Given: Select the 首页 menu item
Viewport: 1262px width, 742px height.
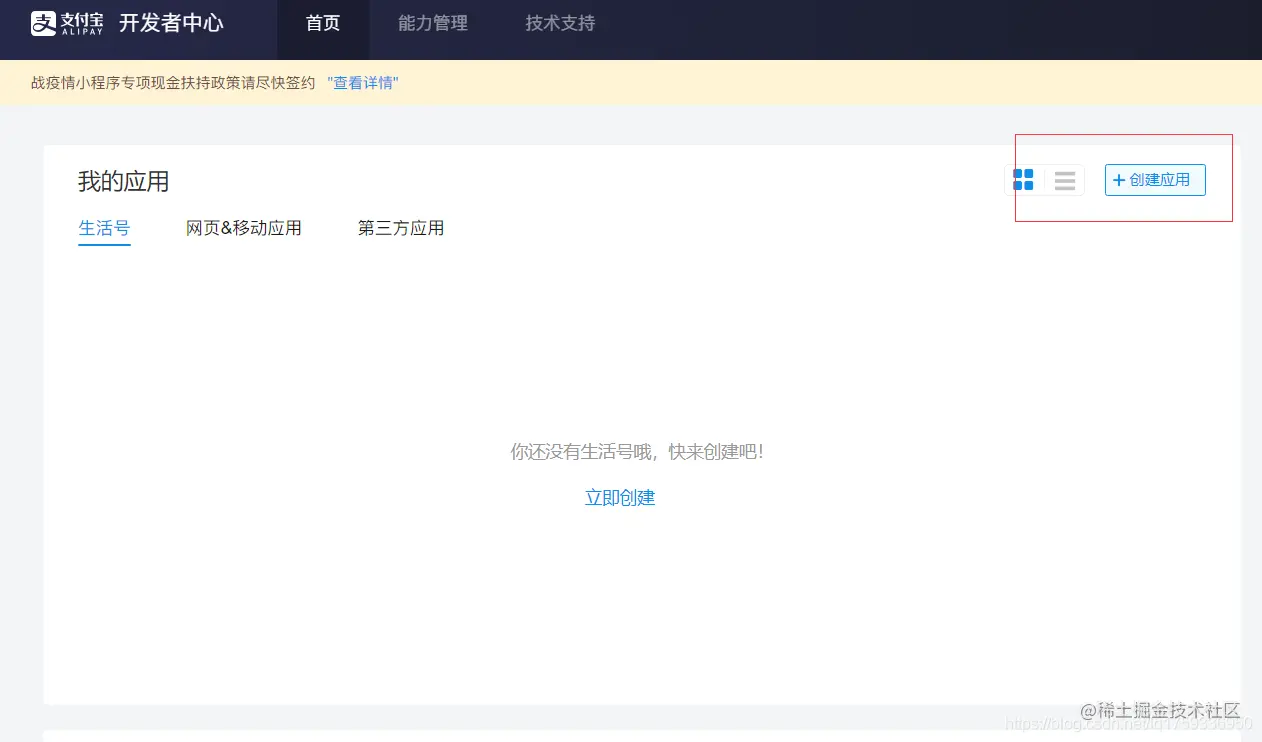Looking at the screenshot, I should tap(323, 23).
